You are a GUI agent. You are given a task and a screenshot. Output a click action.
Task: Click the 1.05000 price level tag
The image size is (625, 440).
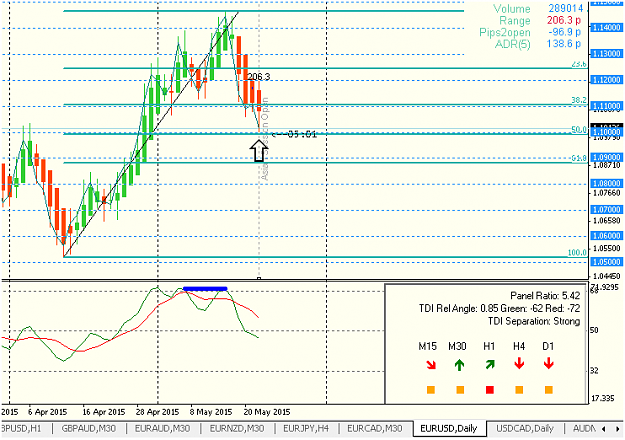coord(607,262)
